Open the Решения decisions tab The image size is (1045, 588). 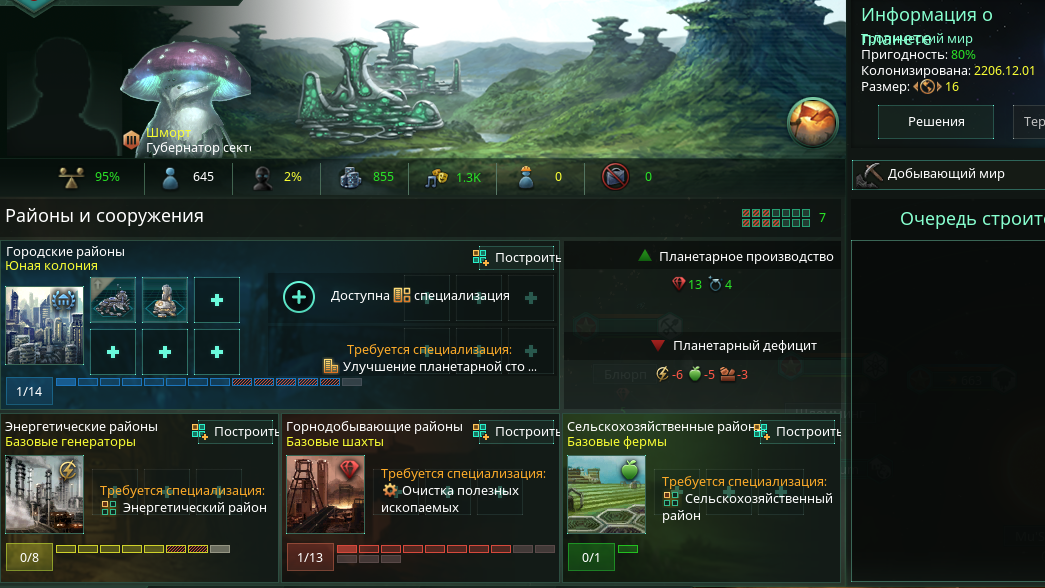tap(936, 121)
